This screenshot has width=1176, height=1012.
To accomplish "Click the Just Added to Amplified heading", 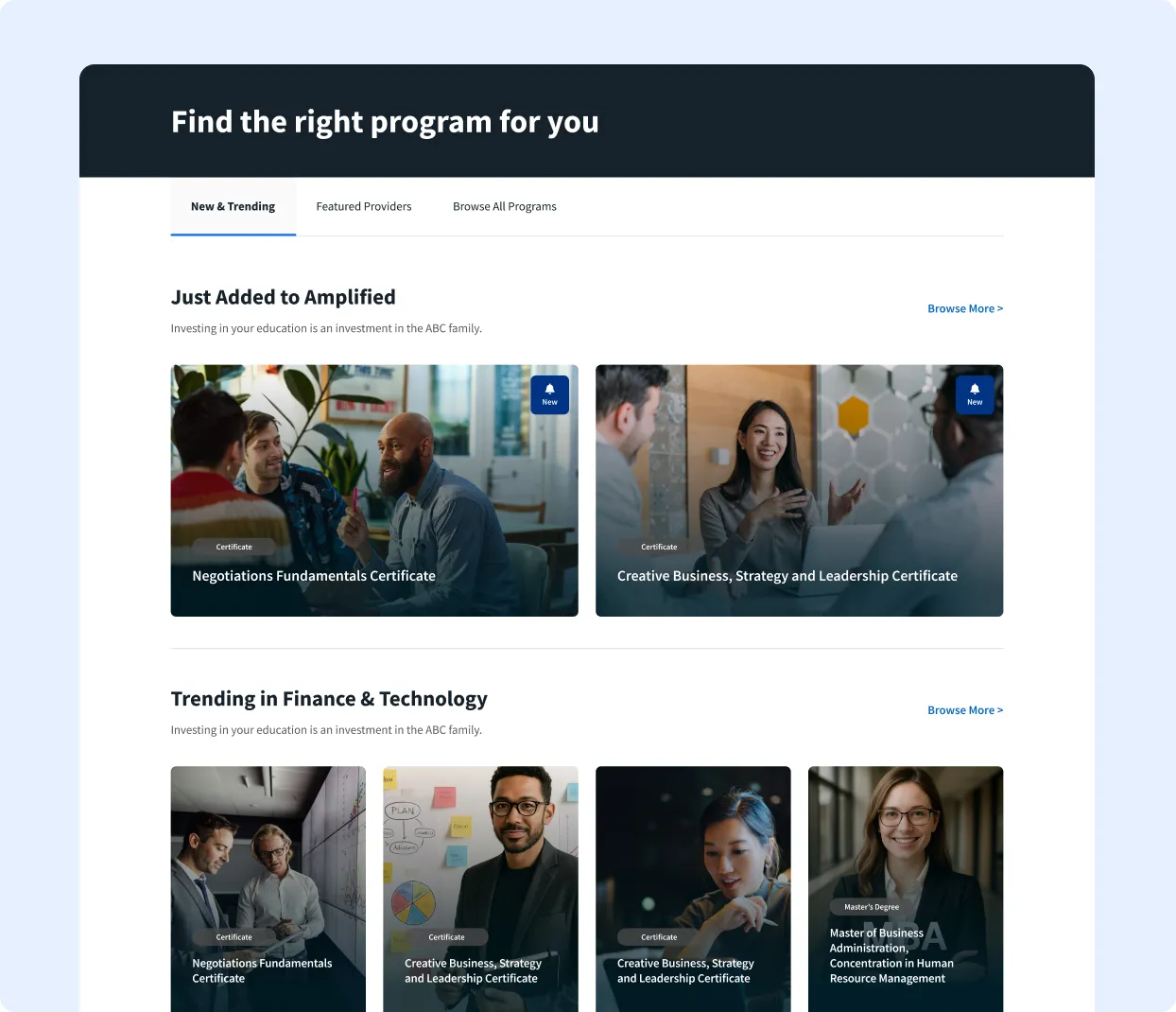I will [x=284, y=297].
